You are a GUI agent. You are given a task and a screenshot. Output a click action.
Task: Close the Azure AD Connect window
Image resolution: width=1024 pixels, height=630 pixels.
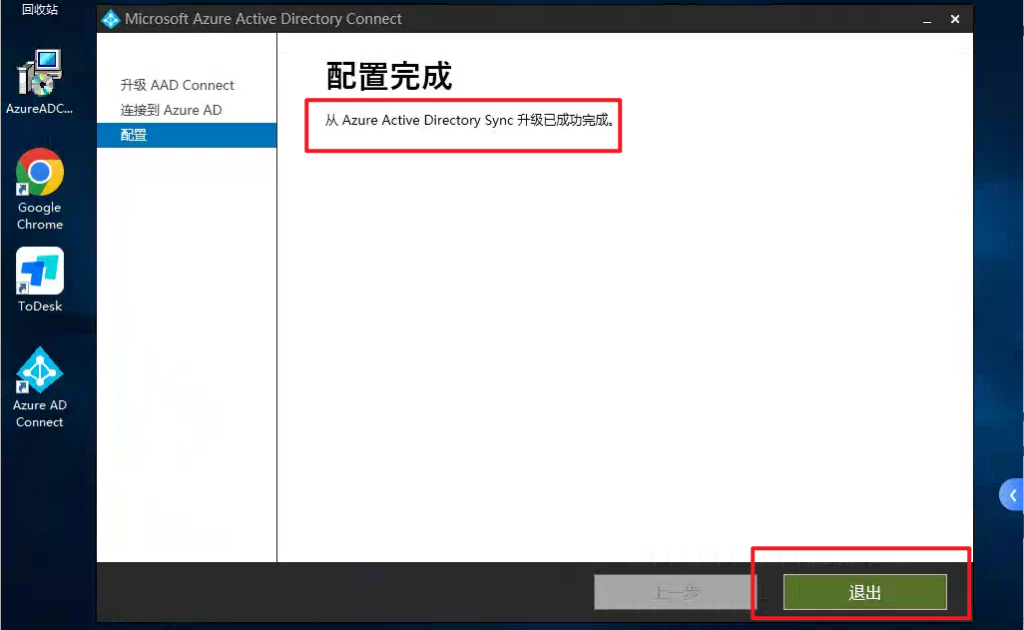pyautogui.click(x=954, y=19)
